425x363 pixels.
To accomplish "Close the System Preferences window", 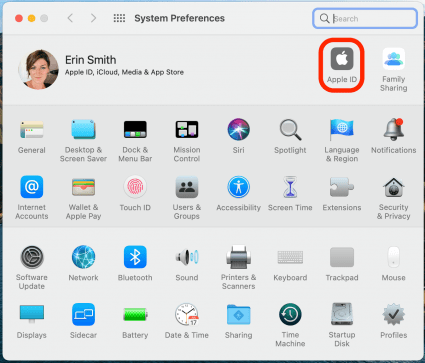I will 19,18.
